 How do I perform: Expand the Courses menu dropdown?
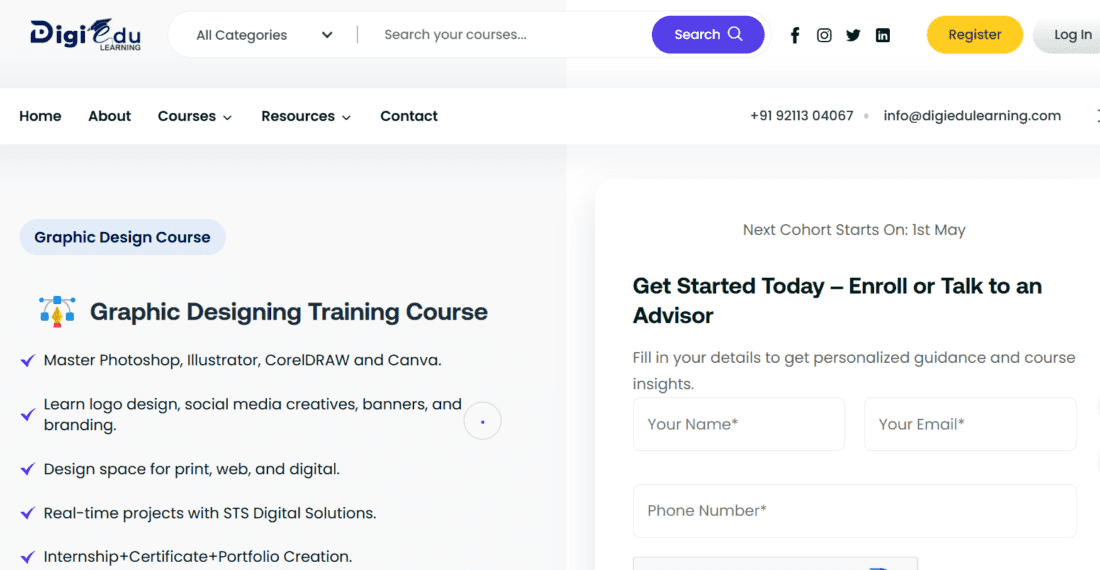[x=195, y=116]
